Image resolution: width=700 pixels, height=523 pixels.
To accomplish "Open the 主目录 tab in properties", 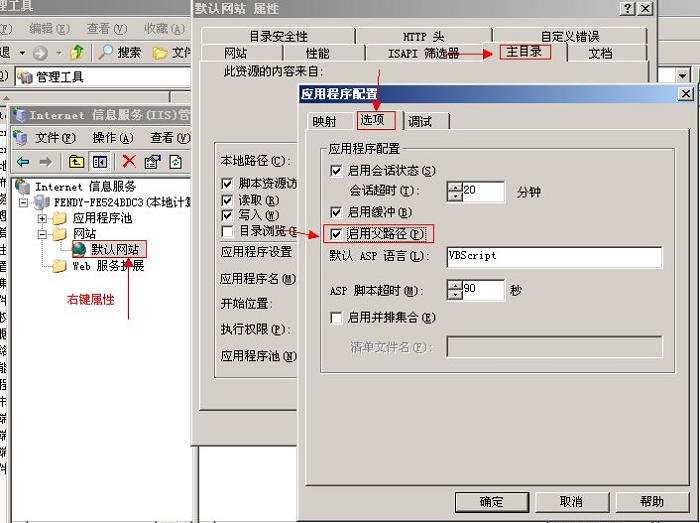I will 525,52.
